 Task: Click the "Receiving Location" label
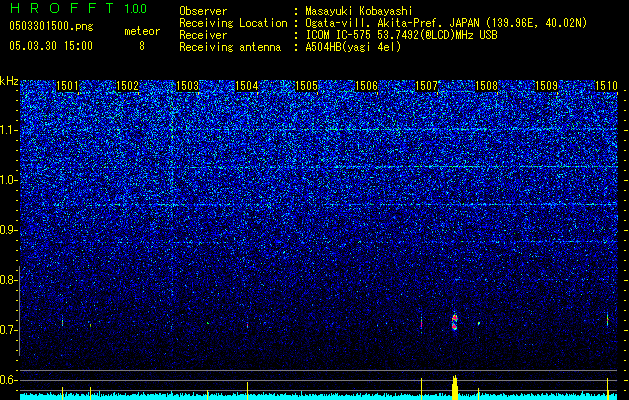pyautogui.click(x=233, y=23)
